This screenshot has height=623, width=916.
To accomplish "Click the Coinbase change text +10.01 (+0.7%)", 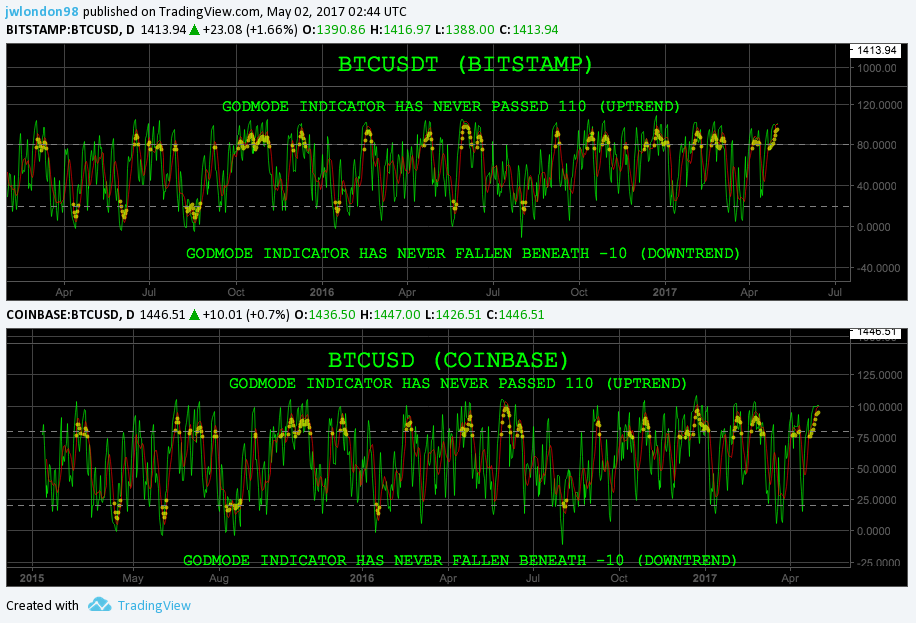I will coord(245,314).
